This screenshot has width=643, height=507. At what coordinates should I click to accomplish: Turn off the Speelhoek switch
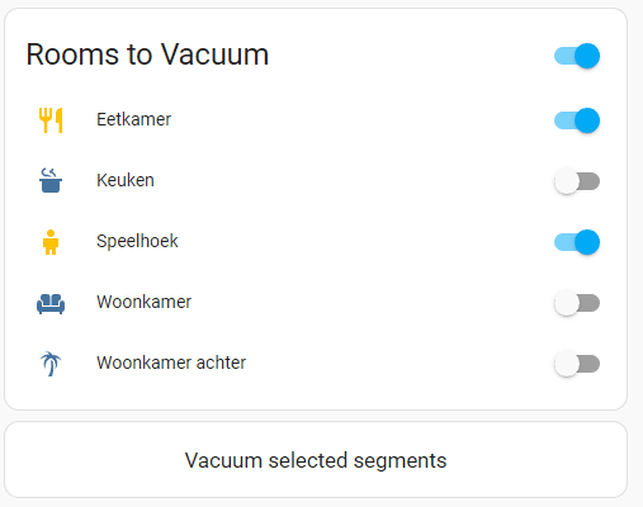577,242
